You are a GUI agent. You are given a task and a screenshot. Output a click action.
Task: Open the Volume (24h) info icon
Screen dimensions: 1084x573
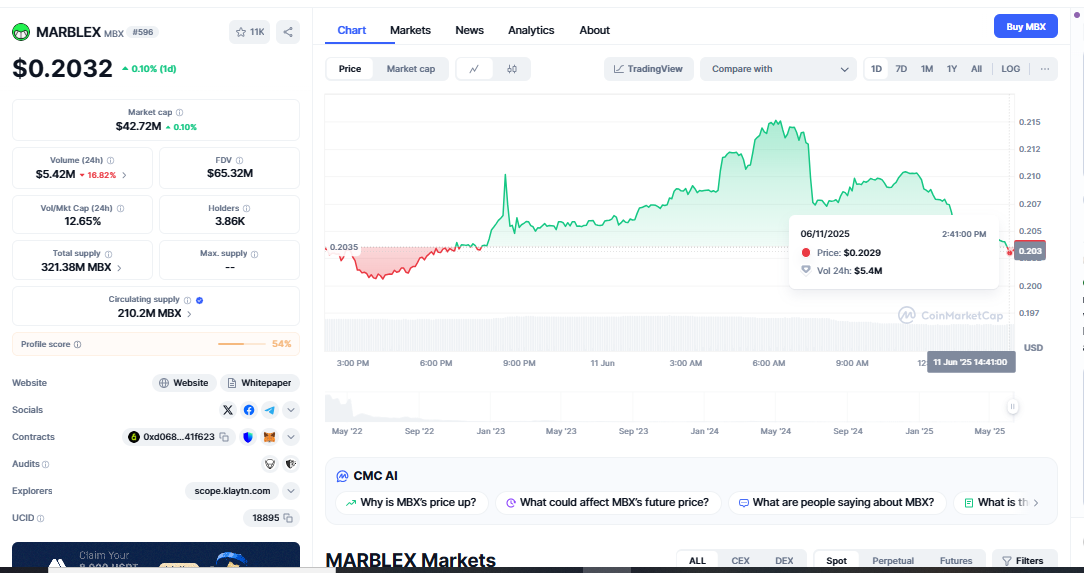pyautogui.click(x=111, y=160)
